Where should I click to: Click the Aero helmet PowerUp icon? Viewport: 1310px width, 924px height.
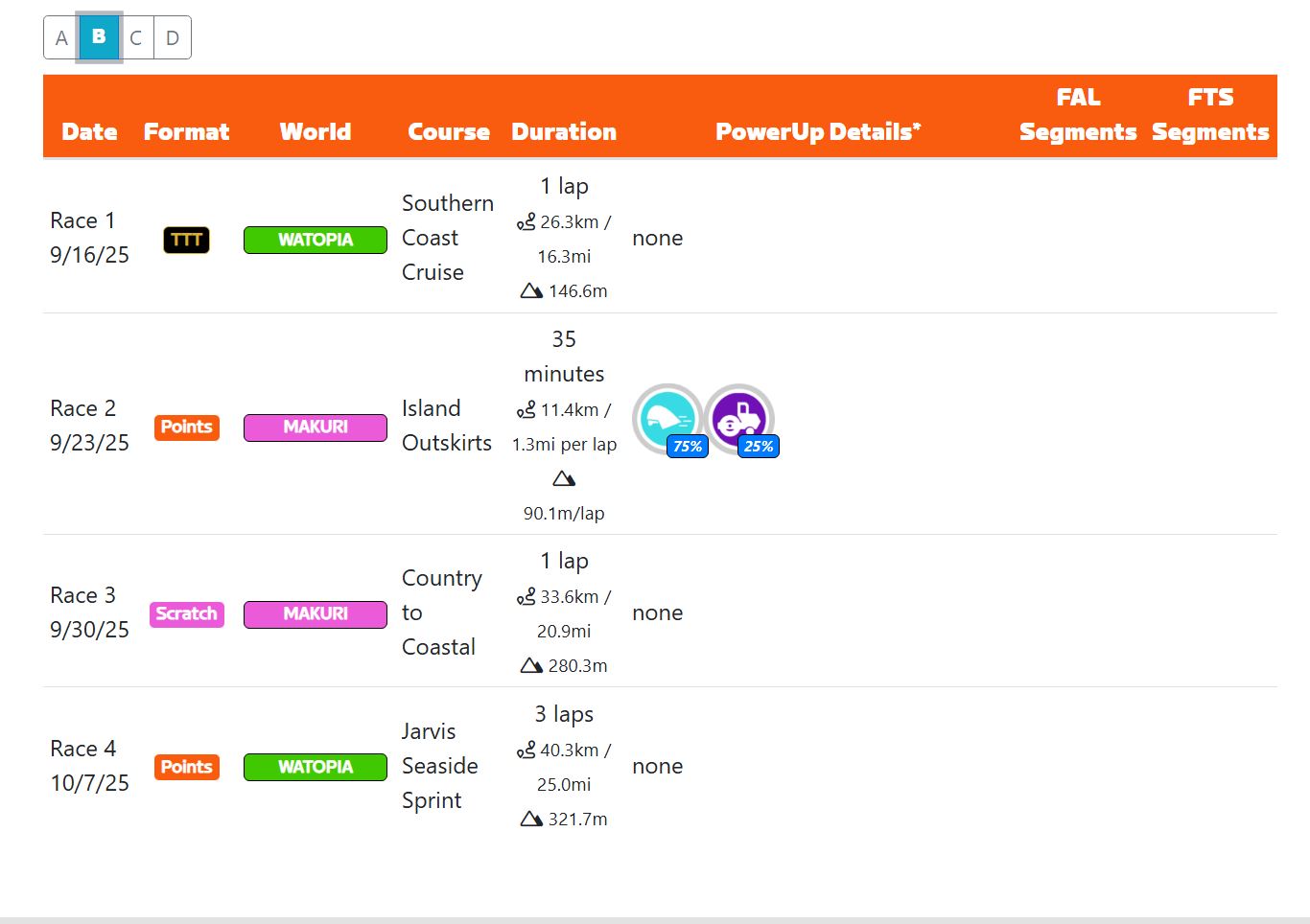pos(667,417)
